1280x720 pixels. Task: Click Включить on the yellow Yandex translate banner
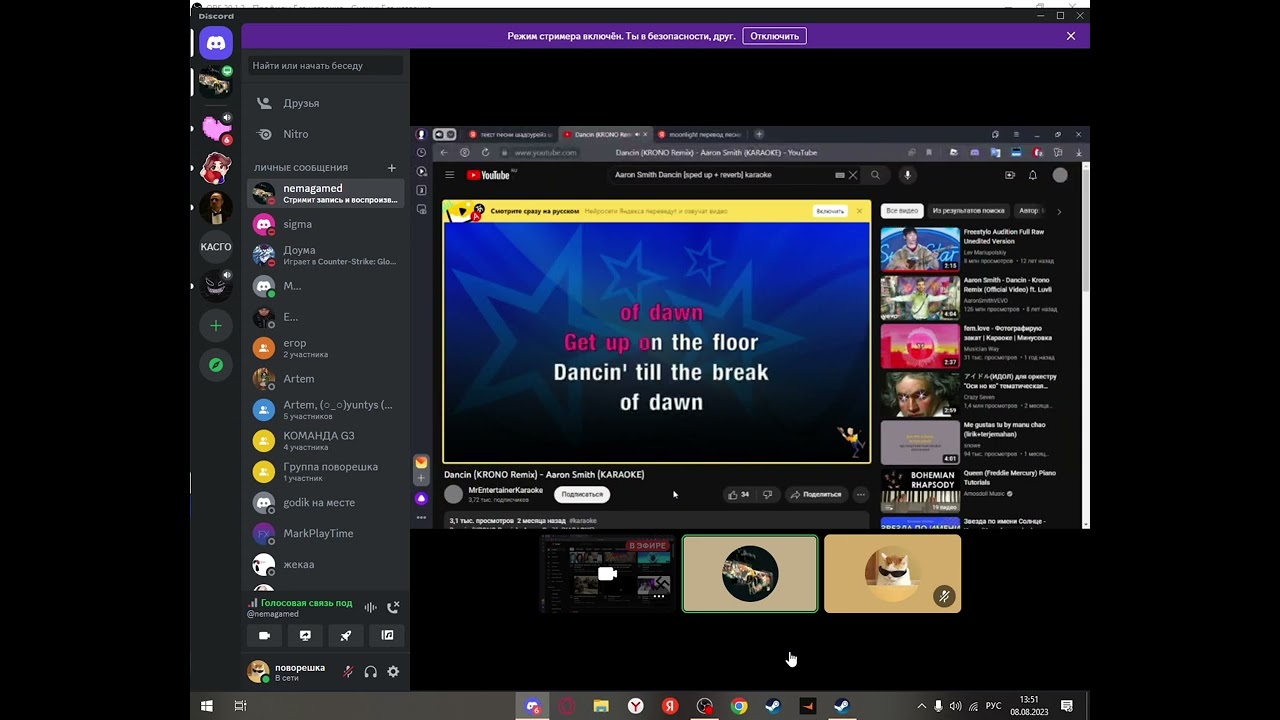(830, 211)
